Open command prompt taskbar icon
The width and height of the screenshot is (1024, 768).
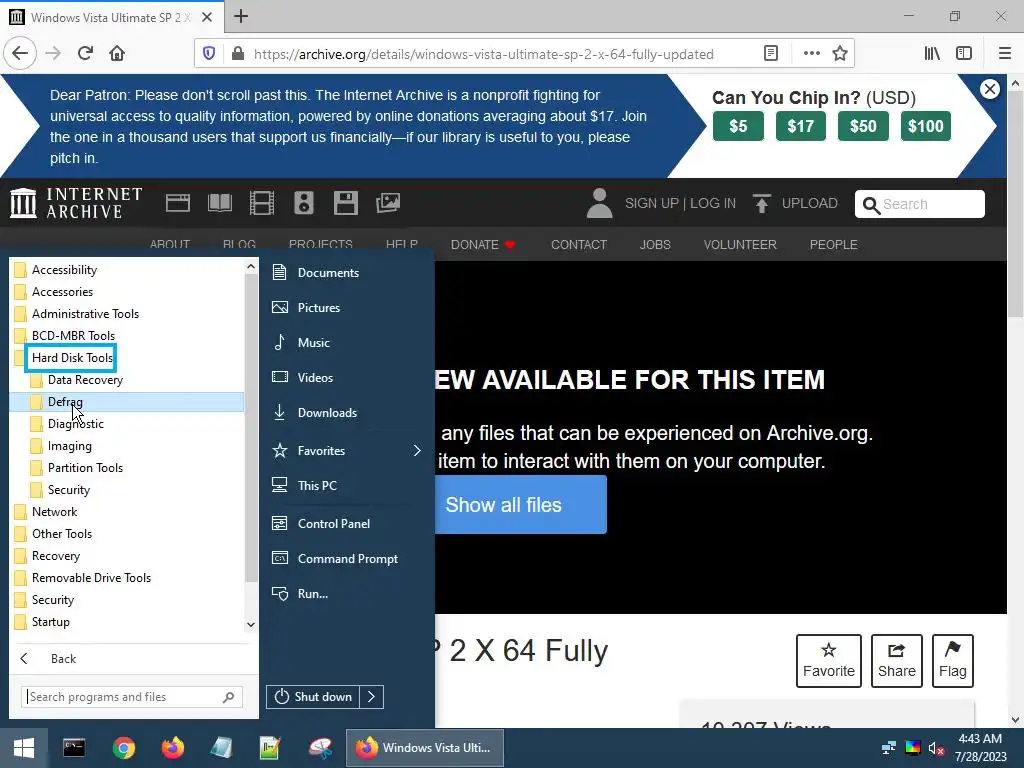(x=74, y=748)
